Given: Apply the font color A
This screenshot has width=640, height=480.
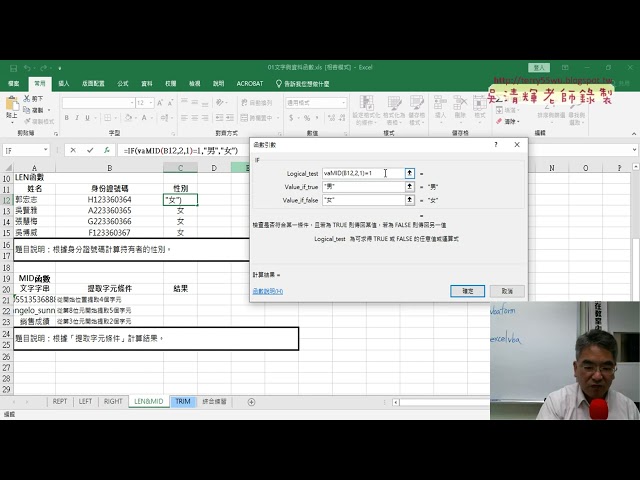Looking at the screenshot, I should (x=144, y=118).
